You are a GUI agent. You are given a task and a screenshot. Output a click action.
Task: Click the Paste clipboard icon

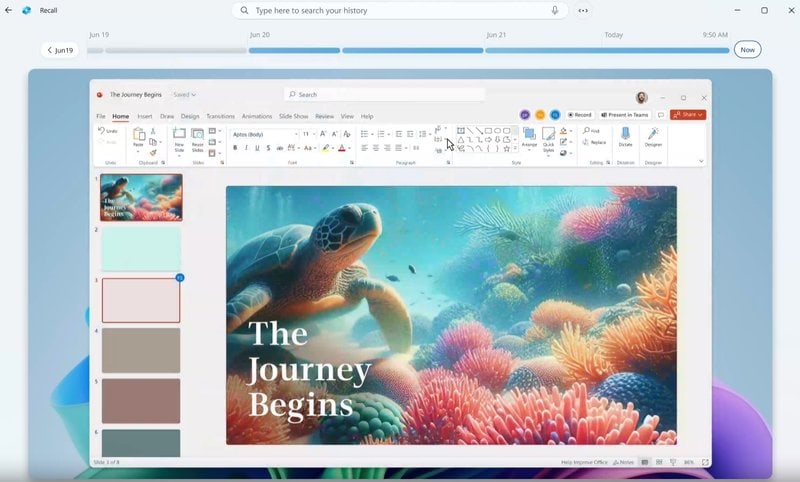tap(139, 135)
